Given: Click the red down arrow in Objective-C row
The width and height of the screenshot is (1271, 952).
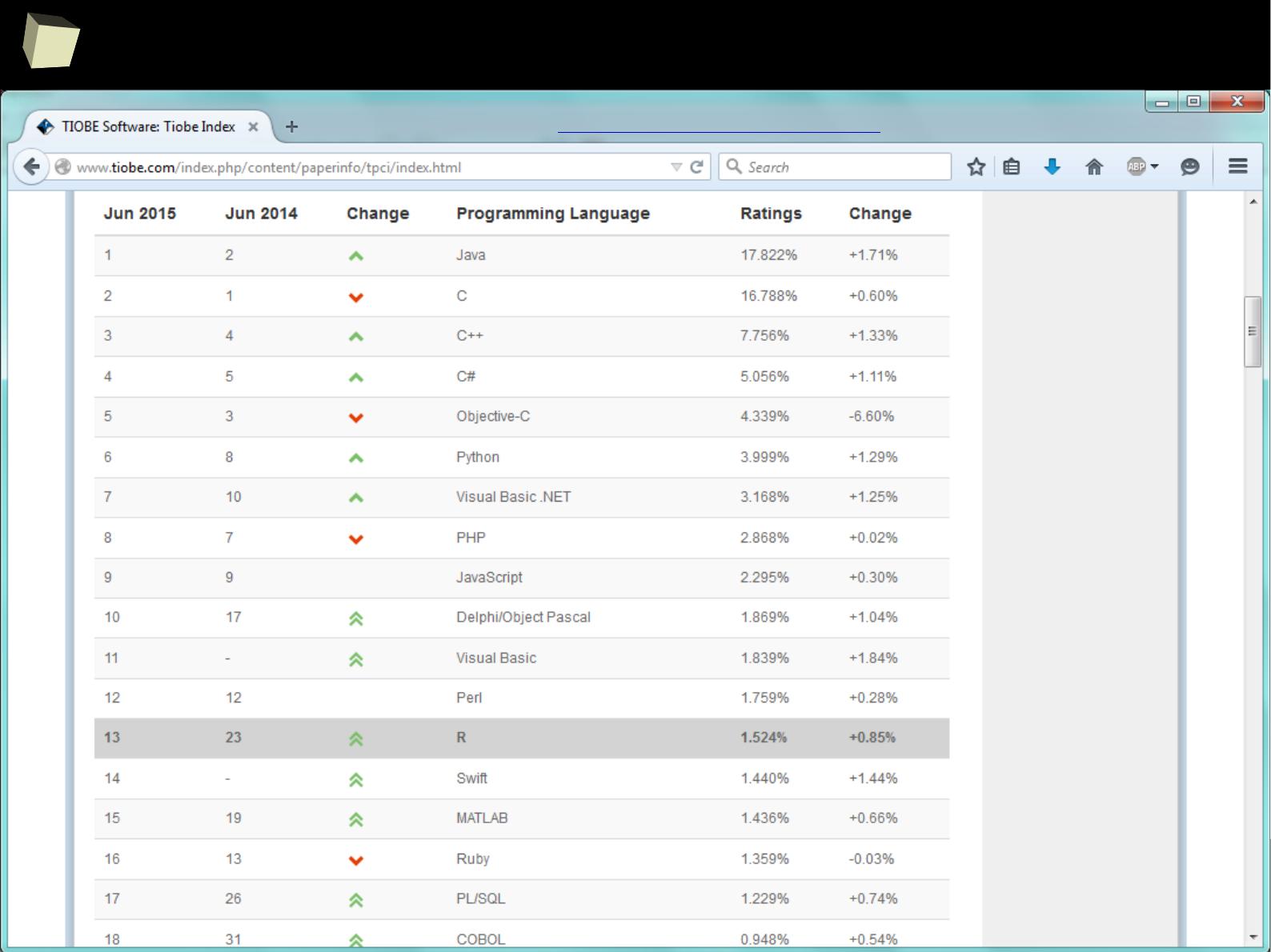Looking at the screenshot, I should pyautogui.click(x=356, y=418).
